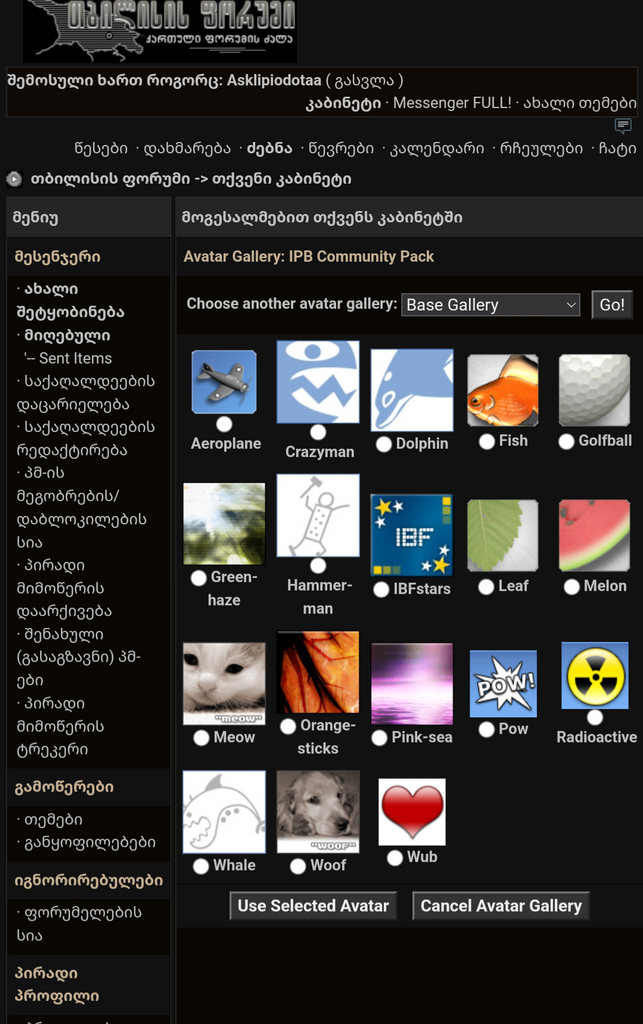This screenshot has width=643, height=1024.
Task: Select the Woof radio button
Action: click(x=298, y=866)
